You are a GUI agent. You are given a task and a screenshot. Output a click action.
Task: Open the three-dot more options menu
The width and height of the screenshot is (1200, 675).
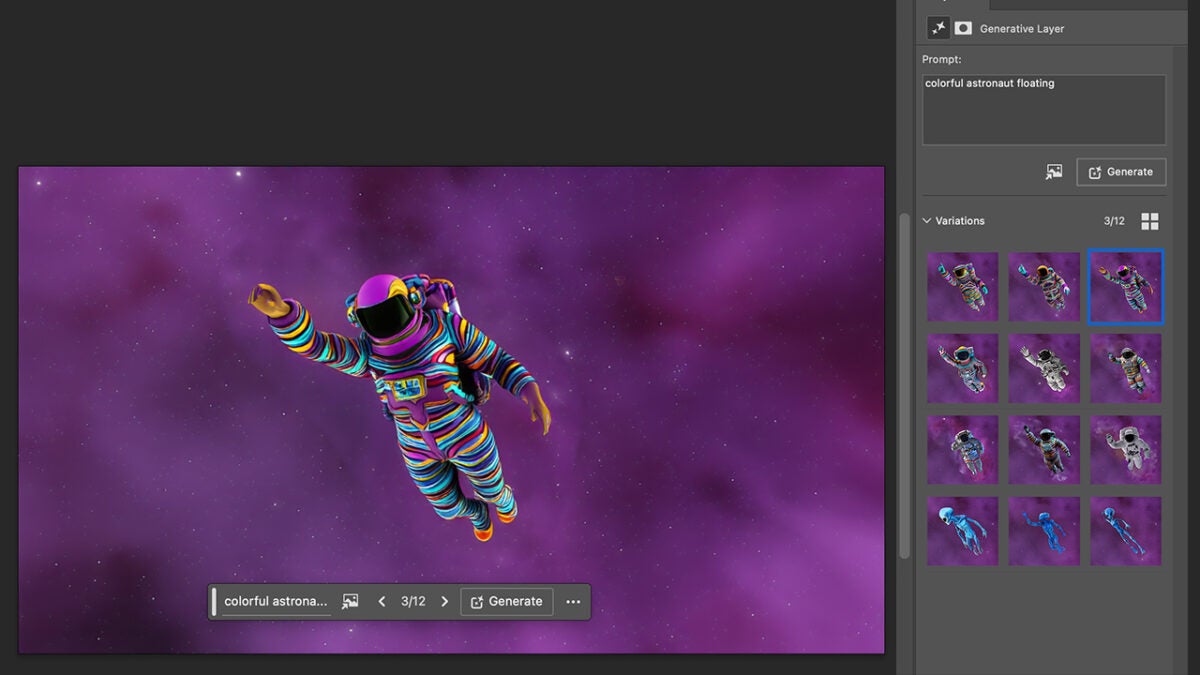573,601
